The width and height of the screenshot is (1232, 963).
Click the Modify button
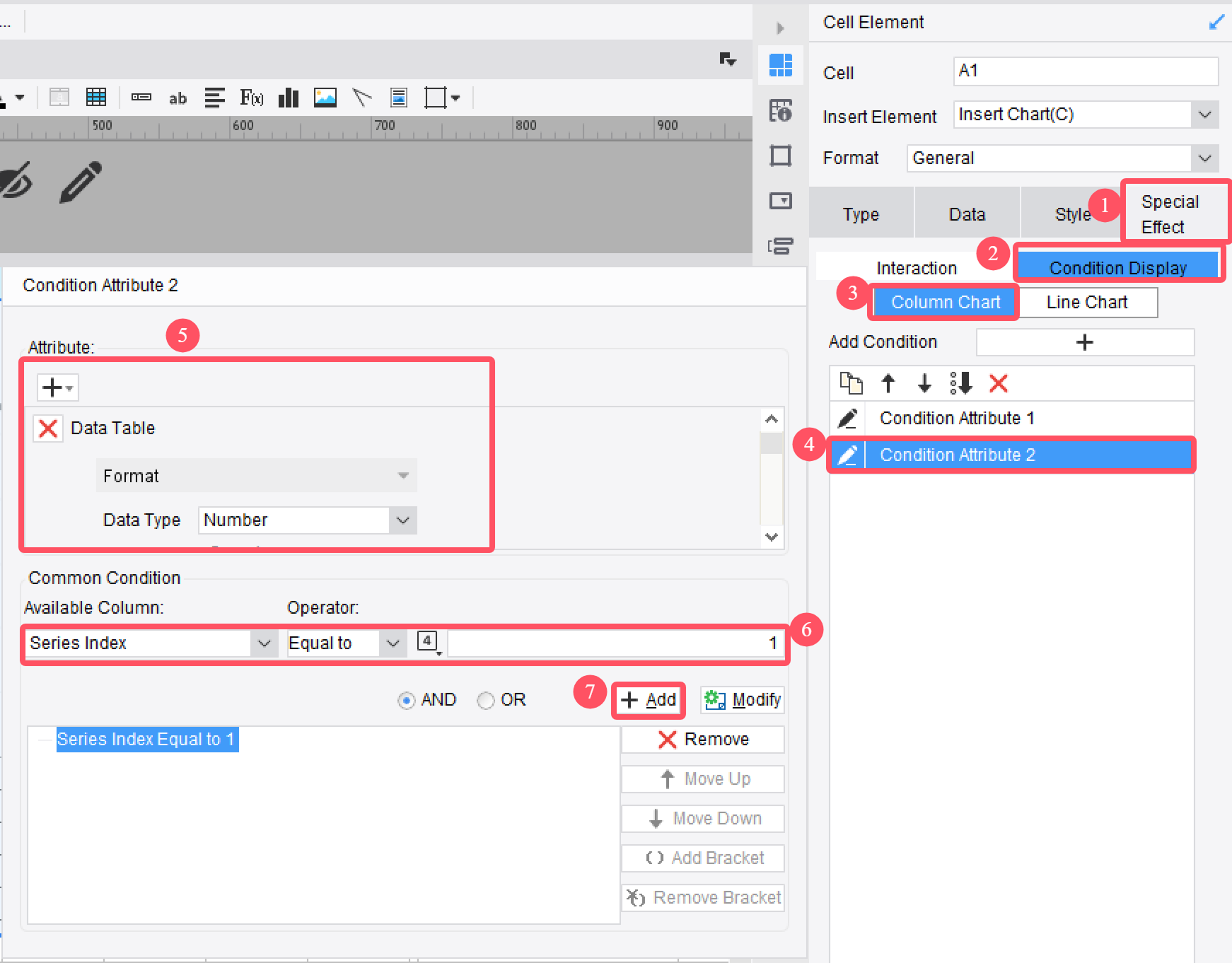click(743, 701)
